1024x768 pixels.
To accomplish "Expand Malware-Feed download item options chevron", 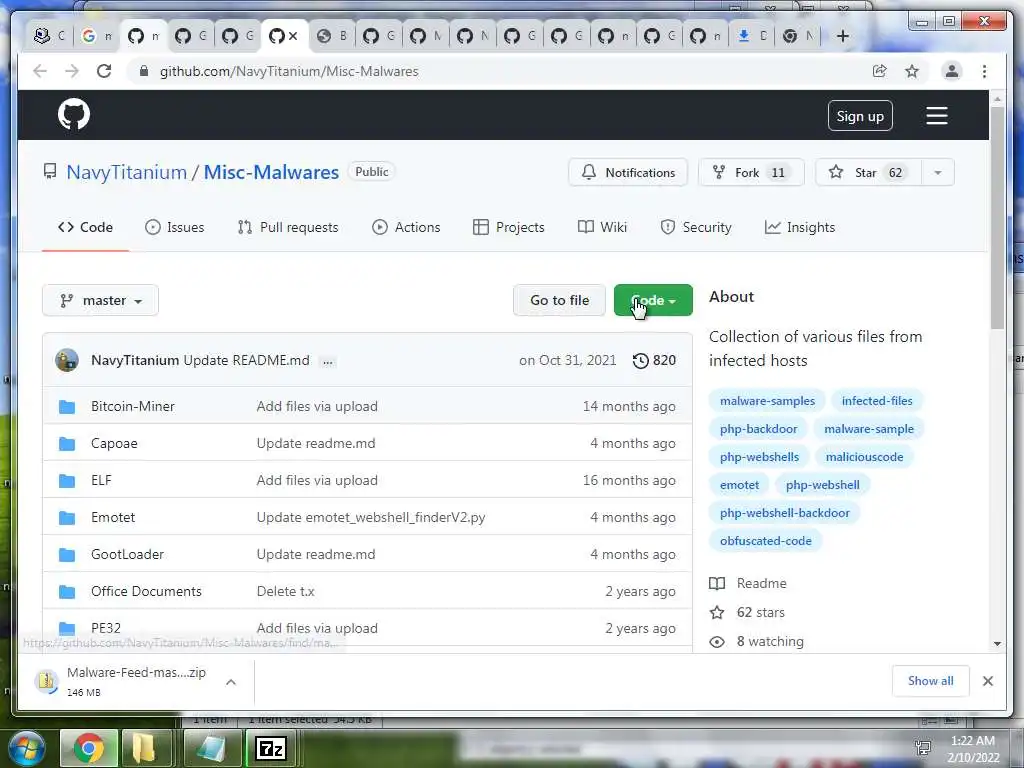I will 231,682.
